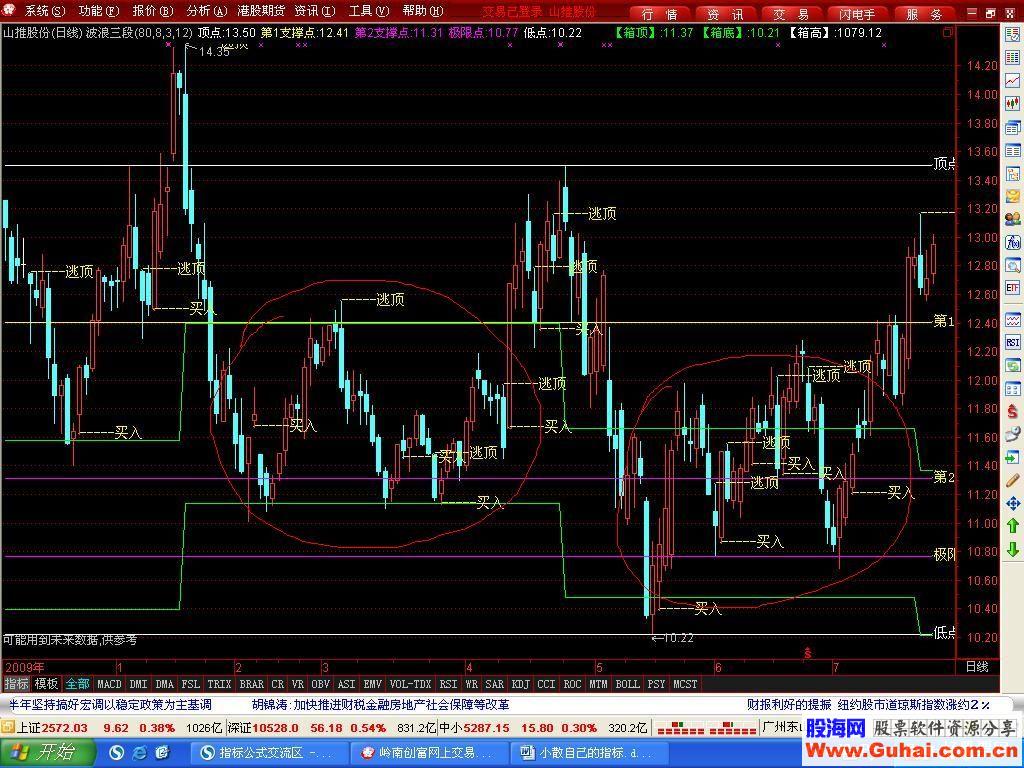
Task: Click the 日线 period label at bottom right
Action: 977,667
